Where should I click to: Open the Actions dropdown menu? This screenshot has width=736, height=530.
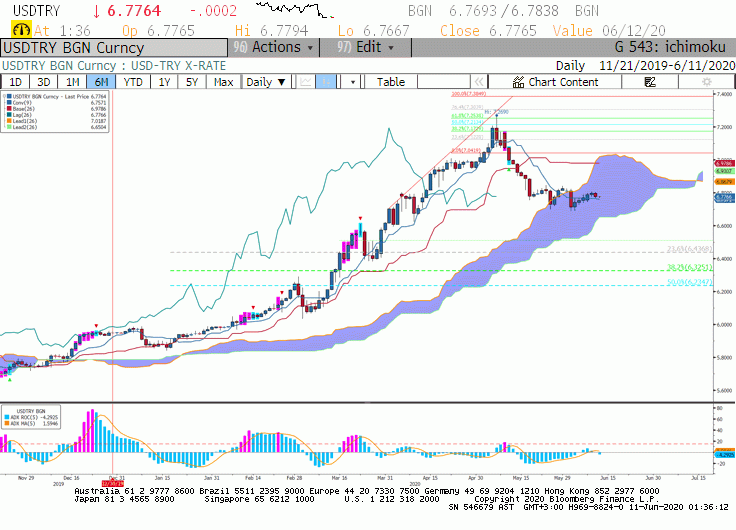tap(274, 47)
